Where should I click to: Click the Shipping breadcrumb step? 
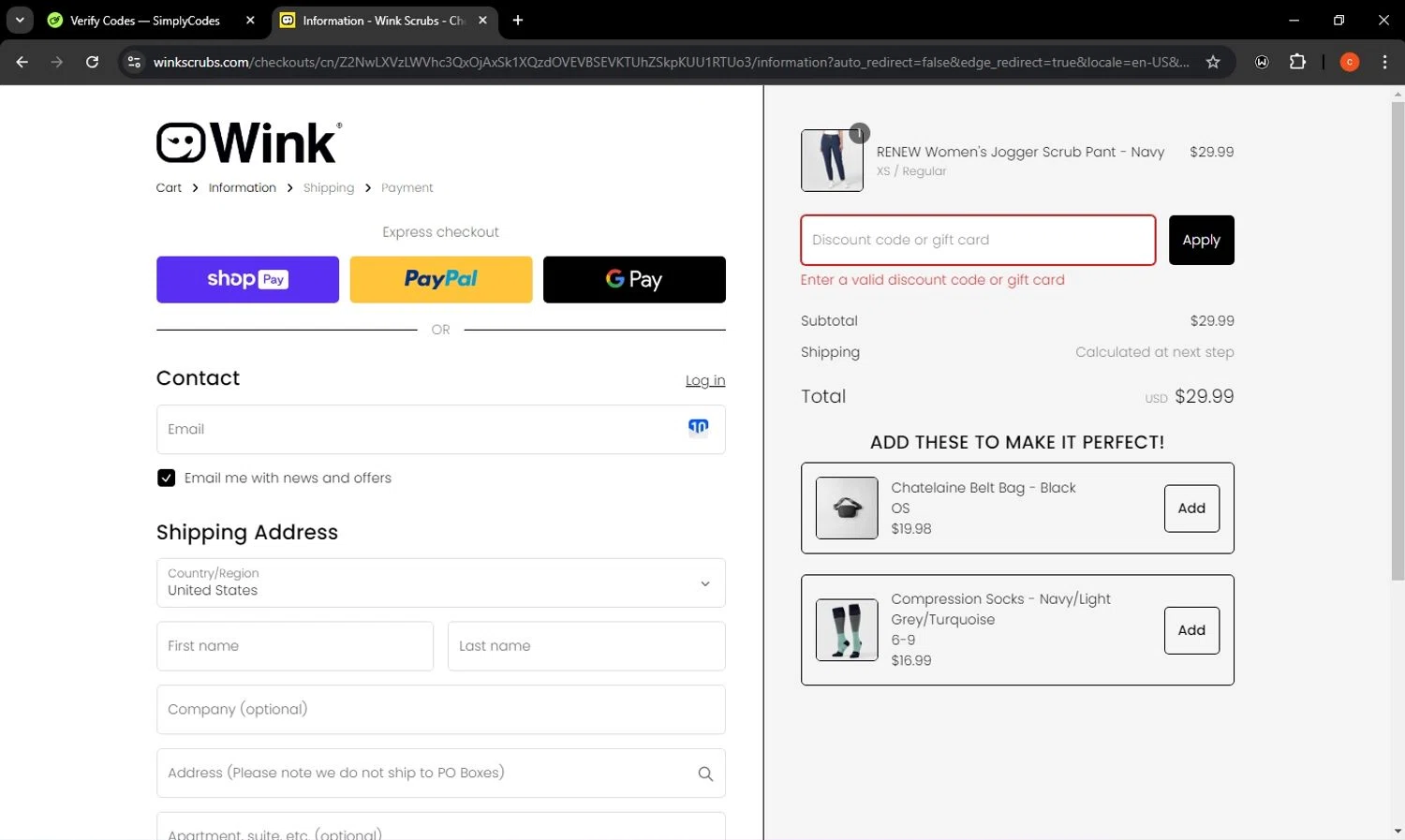[329, 187]
